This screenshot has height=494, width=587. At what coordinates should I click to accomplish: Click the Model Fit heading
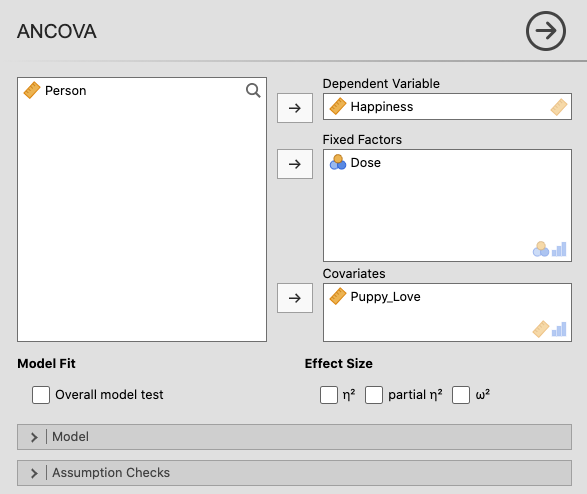(x=46, y=363)
